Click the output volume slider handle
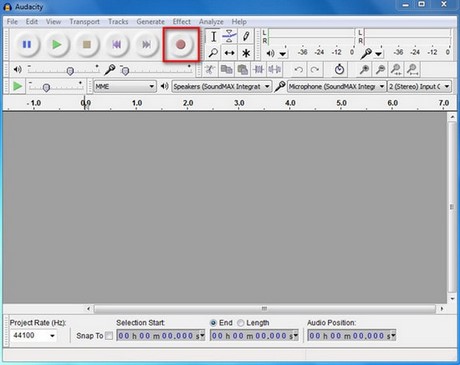Viewport: 460px width, 365px height. coord(70,71)
